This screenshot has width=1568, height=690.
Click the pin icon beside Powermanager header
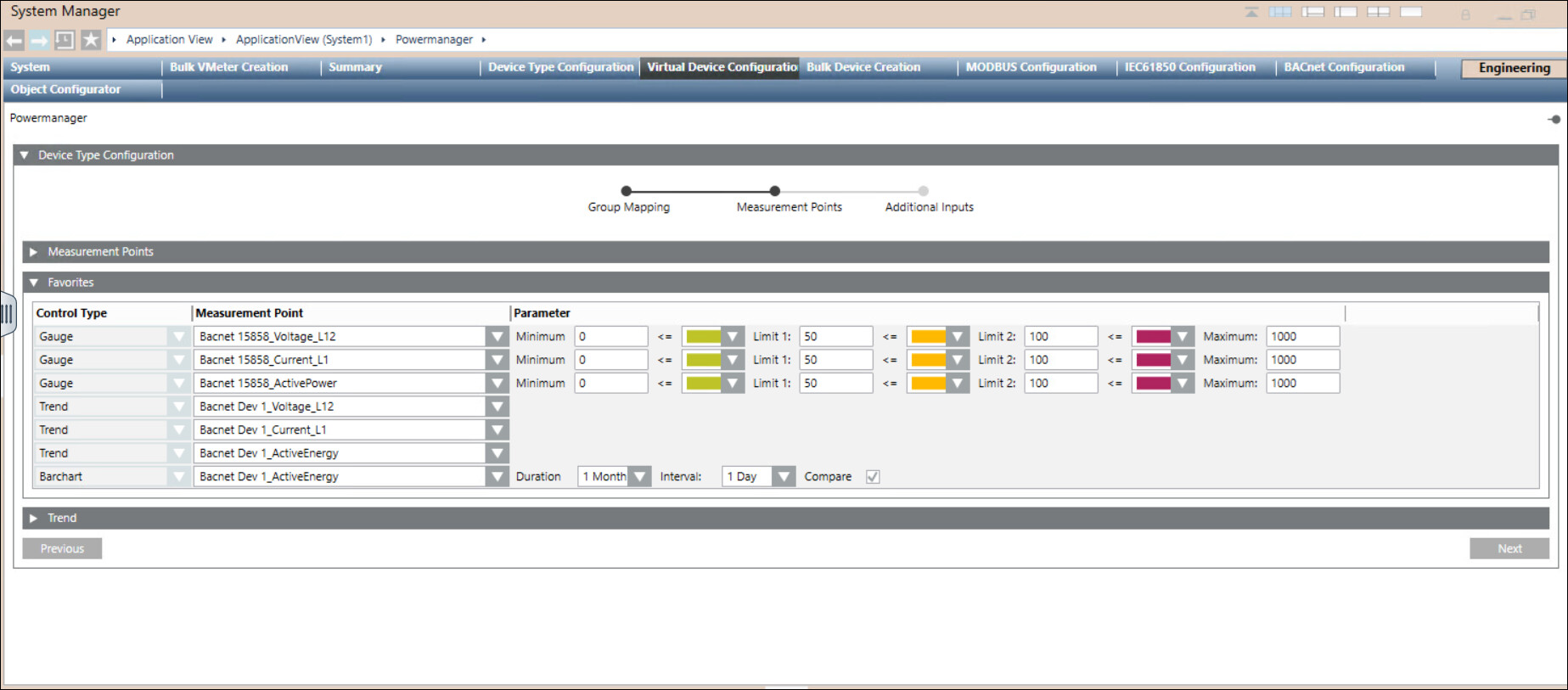tap(1554, 119)
